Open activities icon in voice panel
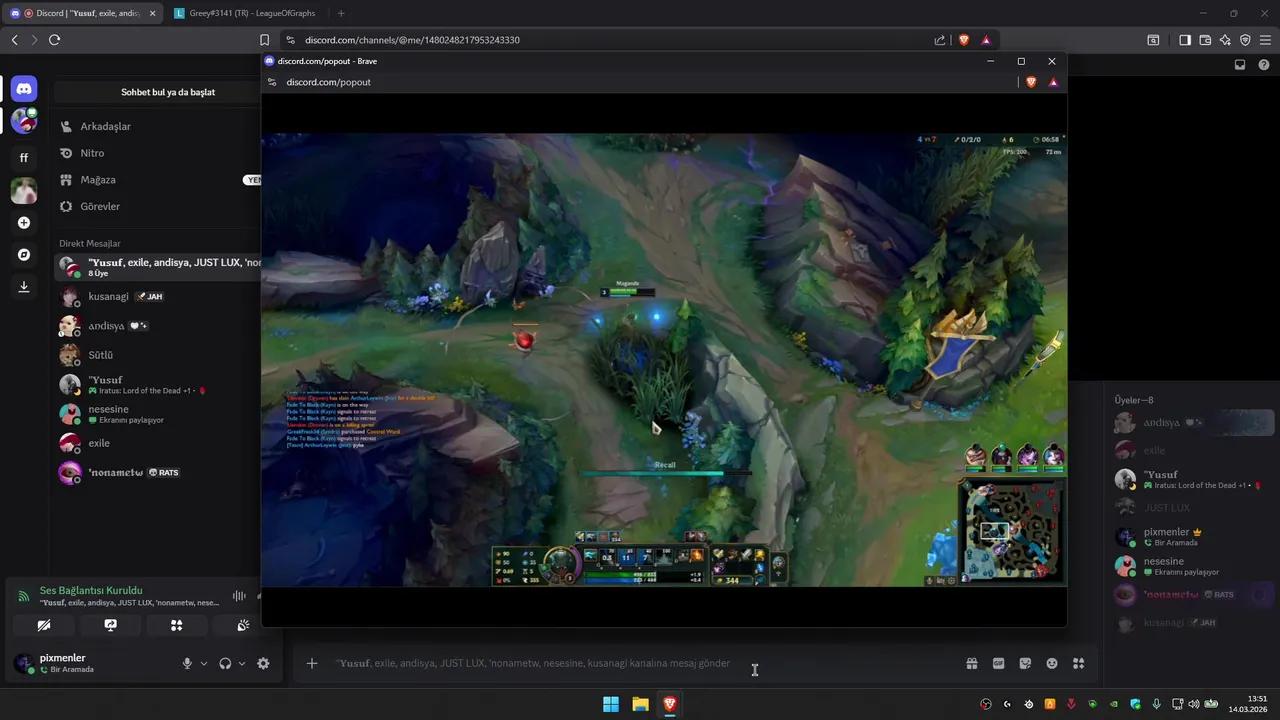 (177, 625)
